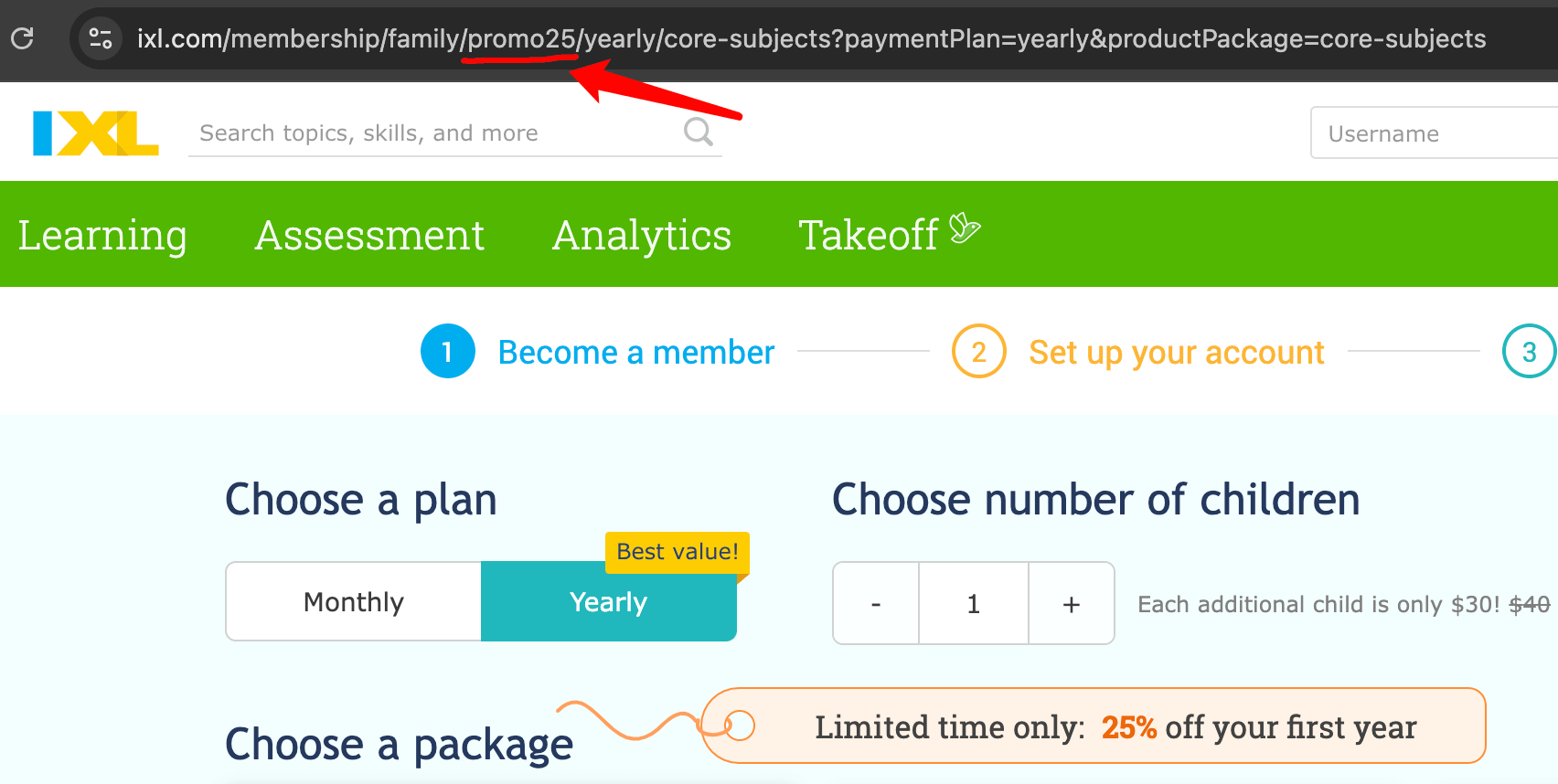Viewport: 1558px width, 784px height.
Task: Open the site permissions icon in address bar
Action: [100, 38]
